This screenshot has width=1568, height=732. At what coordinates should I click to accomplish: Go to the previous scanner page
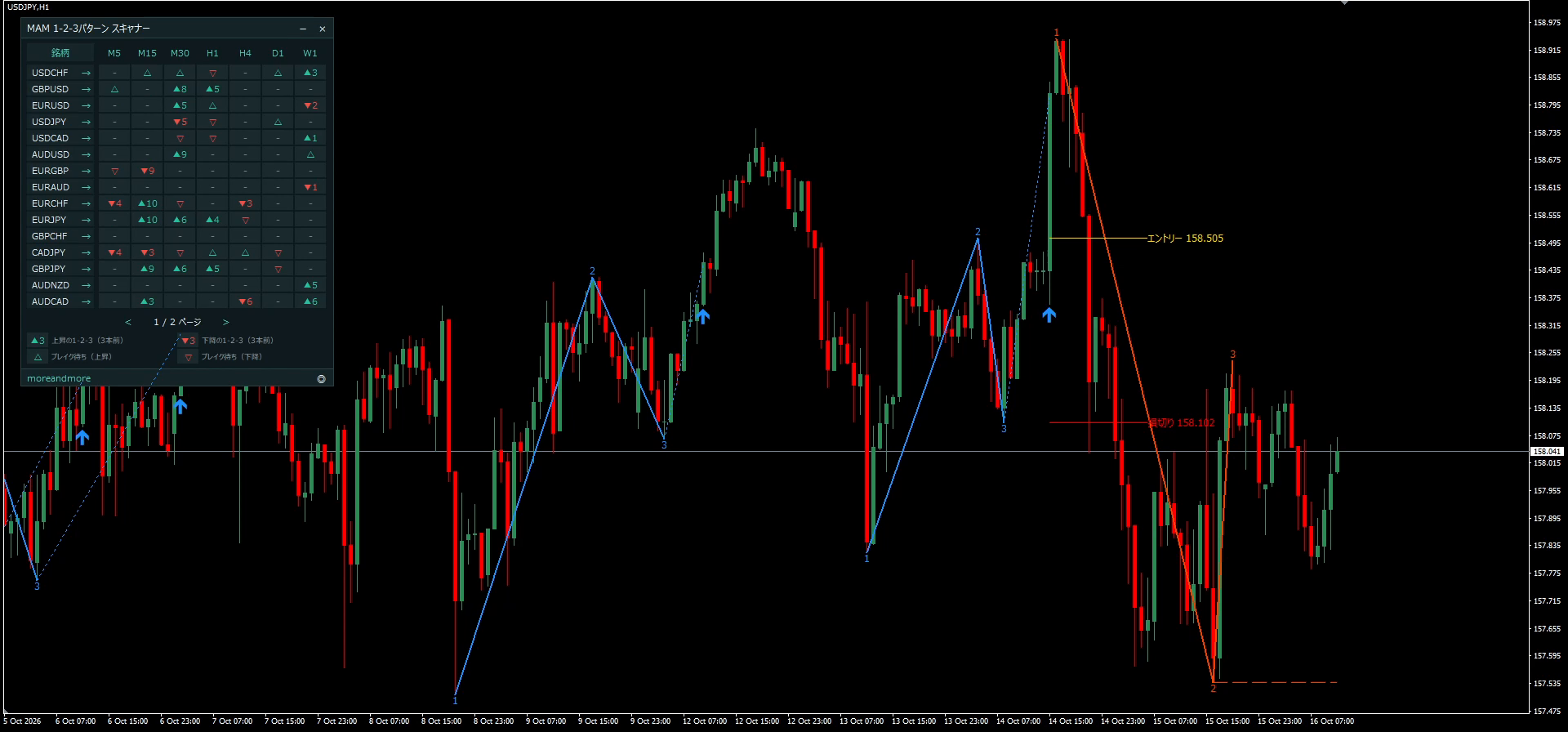pyautogui.click(x=128, y=322)
